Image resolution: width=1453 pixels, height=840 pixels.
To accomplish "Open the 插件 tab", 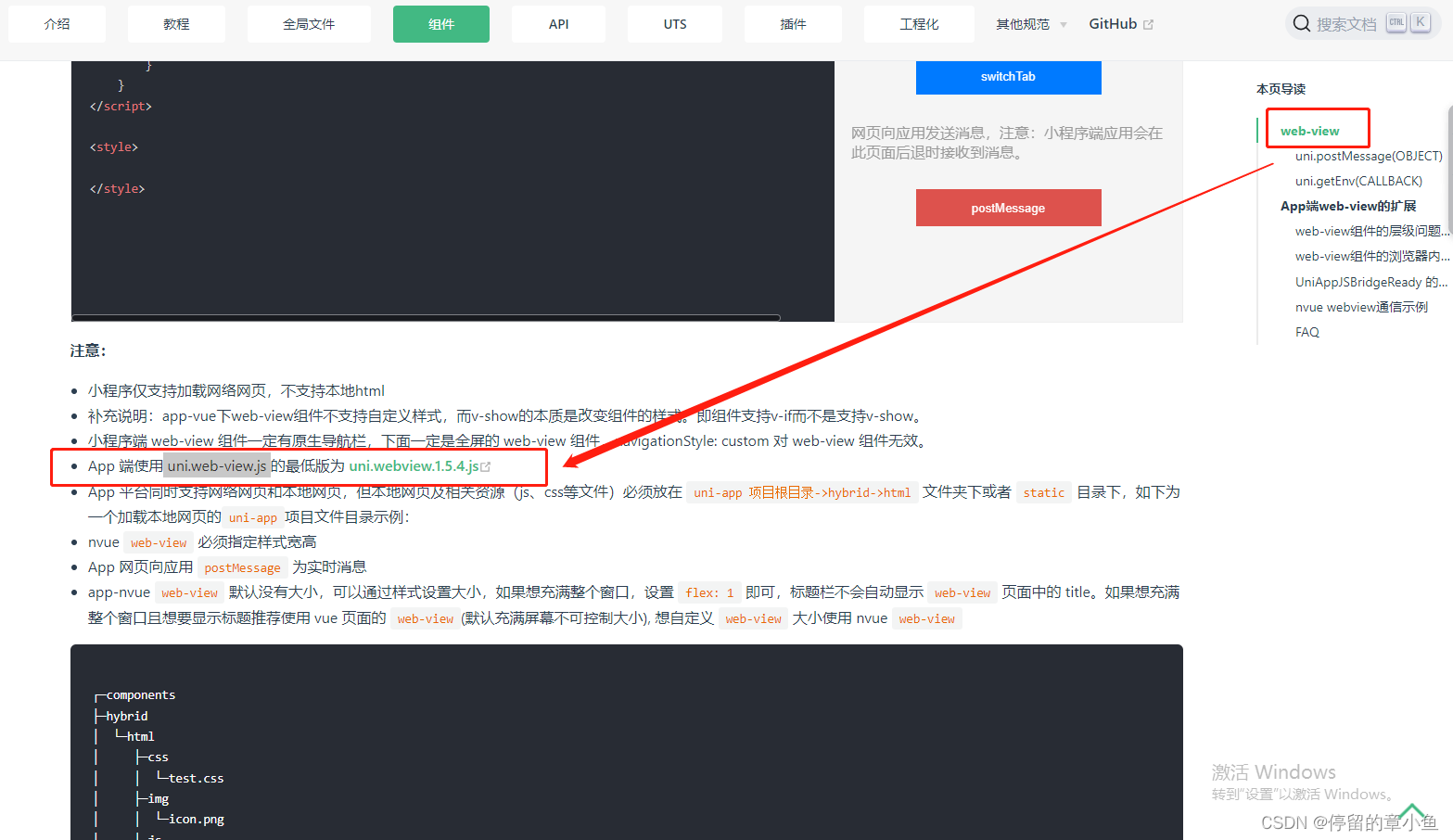I will (x=793, y=24).
